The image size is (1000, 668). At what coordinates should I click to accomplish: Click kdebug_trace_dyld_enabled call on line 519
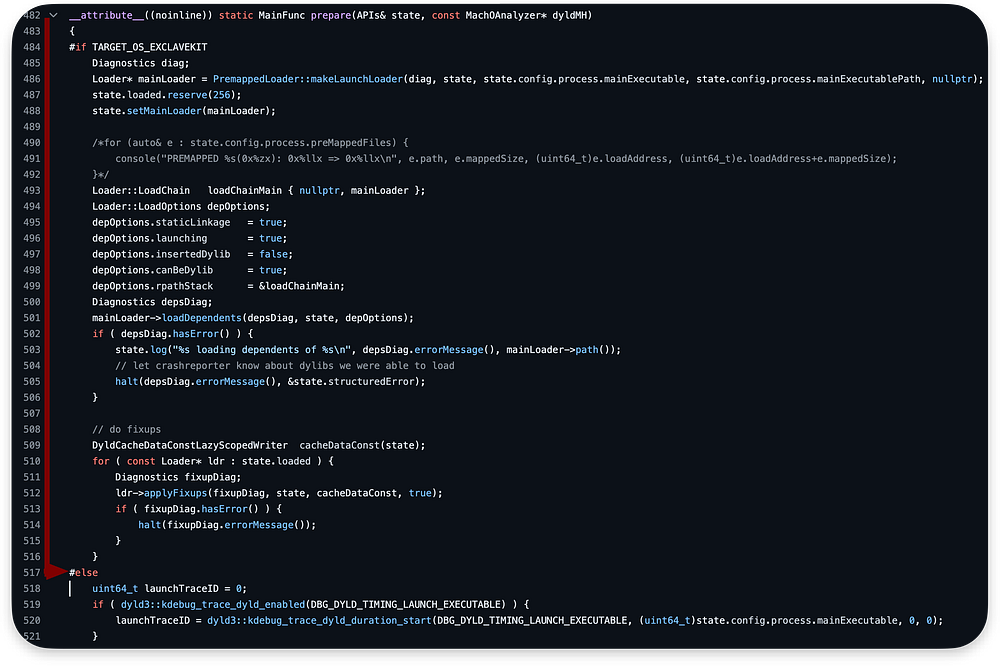tap(212, 605)
